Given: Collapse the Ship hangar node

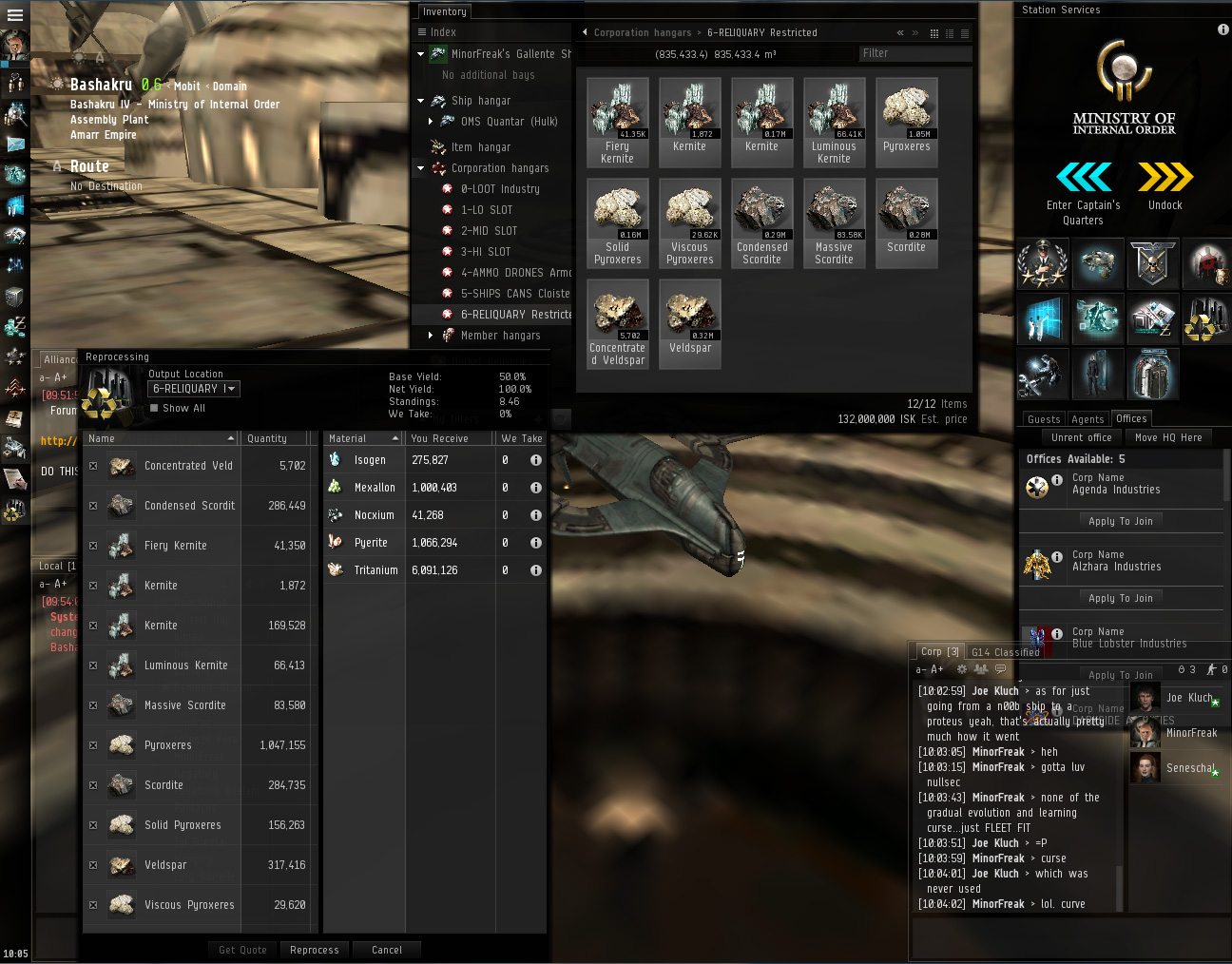Looking at the screenshot, I should click(x=421, y=101).
